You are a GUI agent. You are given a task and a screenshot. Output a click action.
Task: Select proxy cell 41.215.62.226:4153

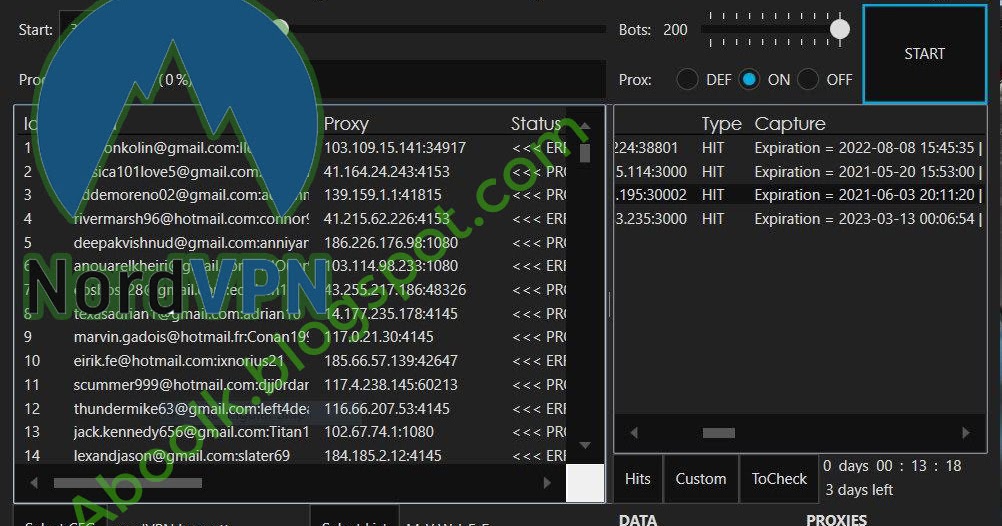pos(387,219)
